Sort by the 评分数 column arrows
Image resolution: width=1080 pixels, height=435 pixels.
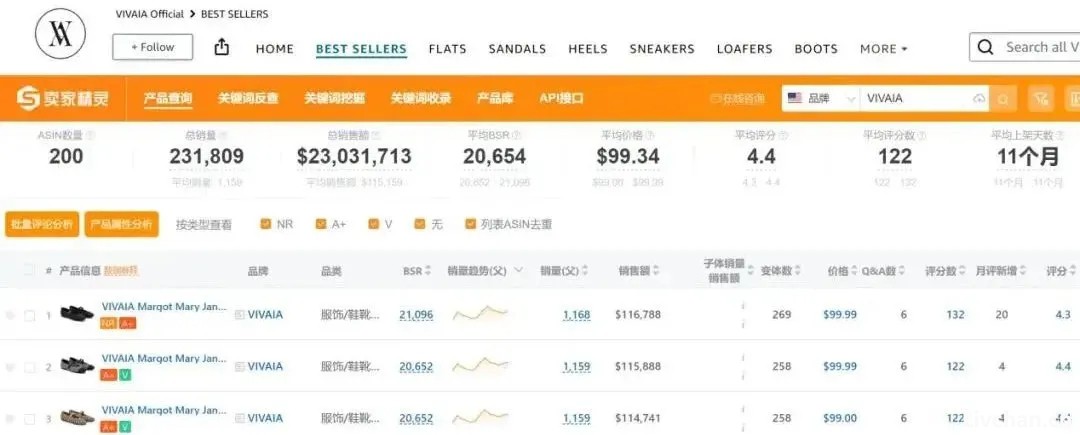(x=963, y=271)
